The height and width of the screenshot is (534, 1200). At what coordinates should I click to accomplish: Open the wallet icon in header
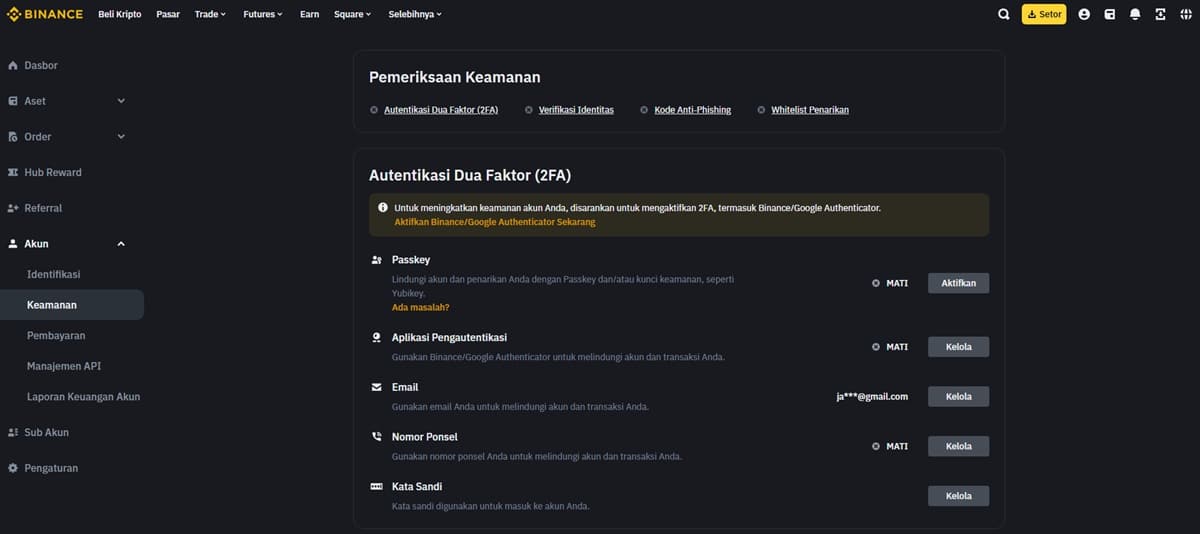(1110, 14)
